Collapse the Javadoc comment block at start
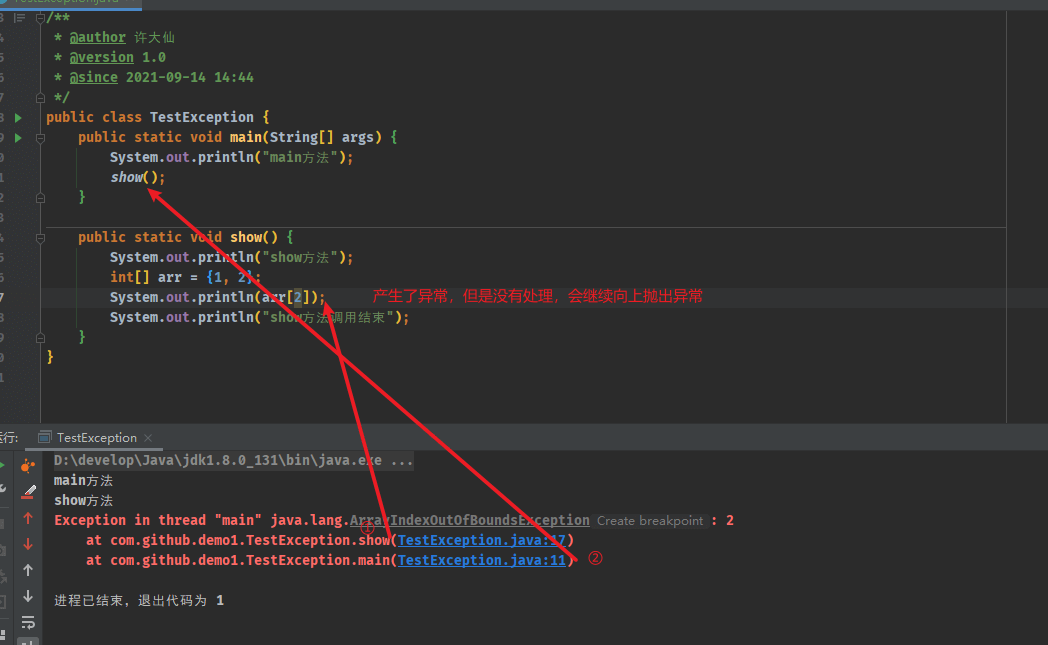This screenshot has width=1048, height=645. 40,17
